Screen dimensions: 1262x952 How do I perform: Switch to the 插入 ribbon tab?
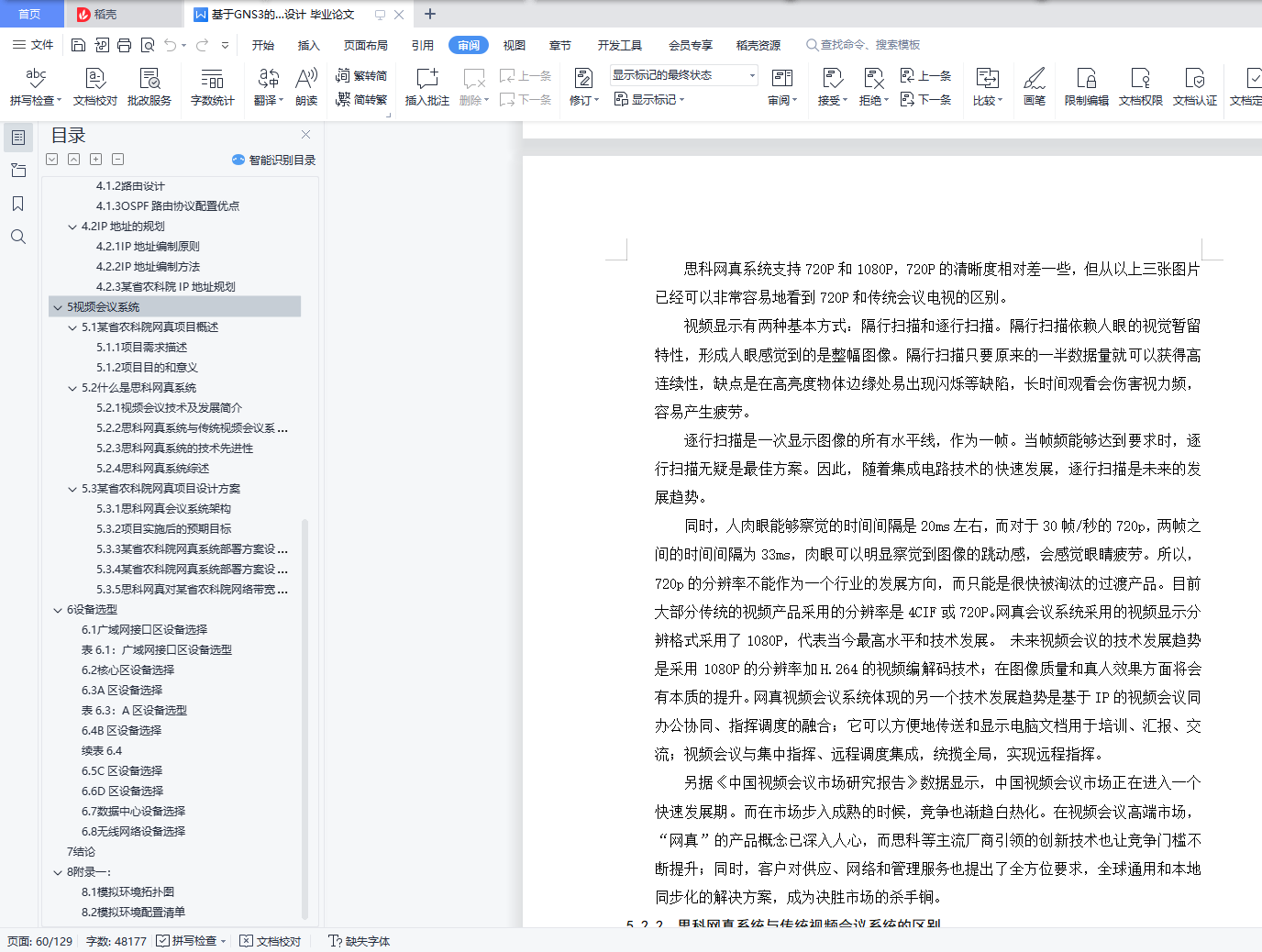click(309, 45)
